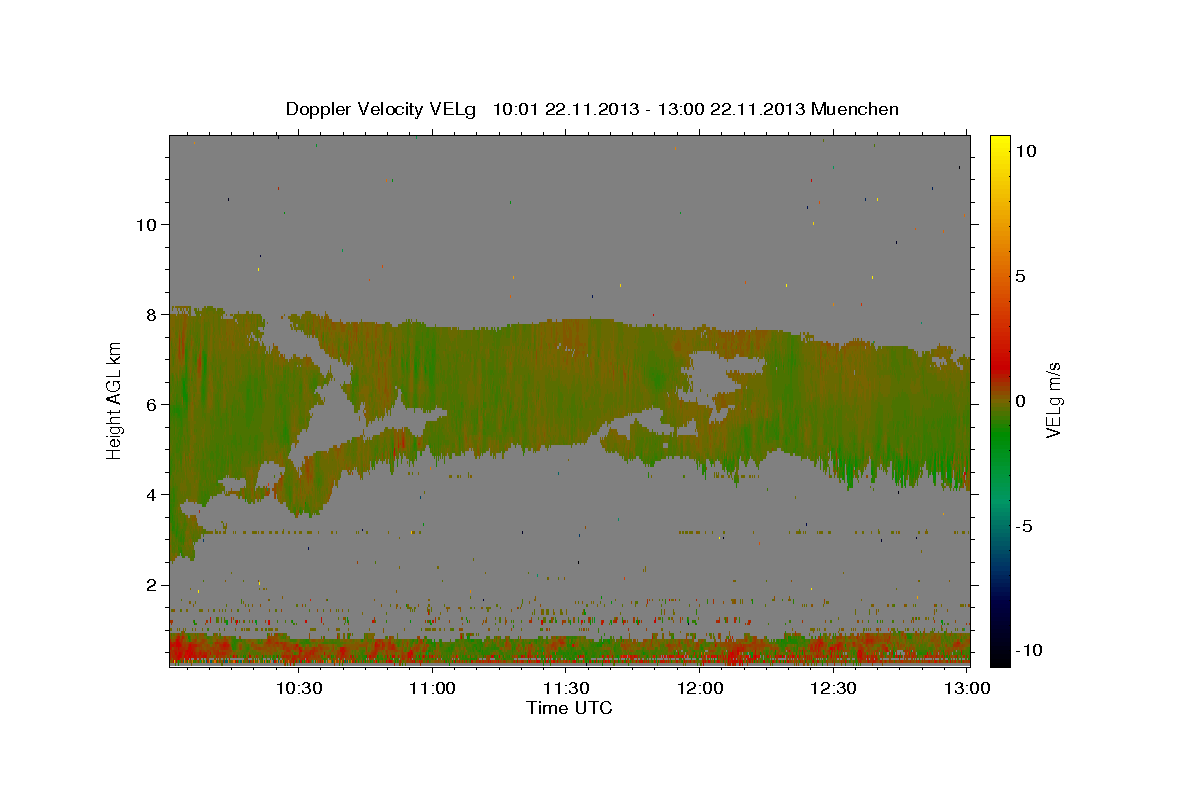1200x800 pixels.
Task: Click the 12:00 time tick label
Action: point(700,688)
